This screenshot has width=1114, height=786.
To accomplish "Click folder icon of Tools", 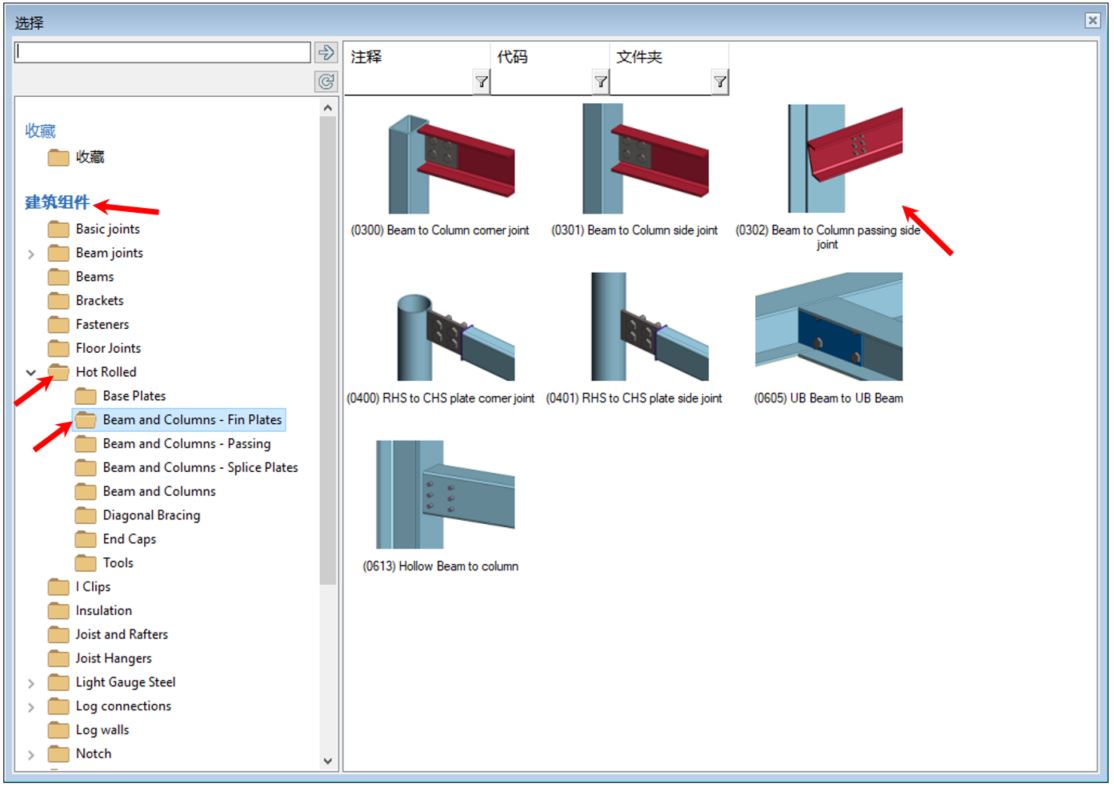I will click(85, 564).
